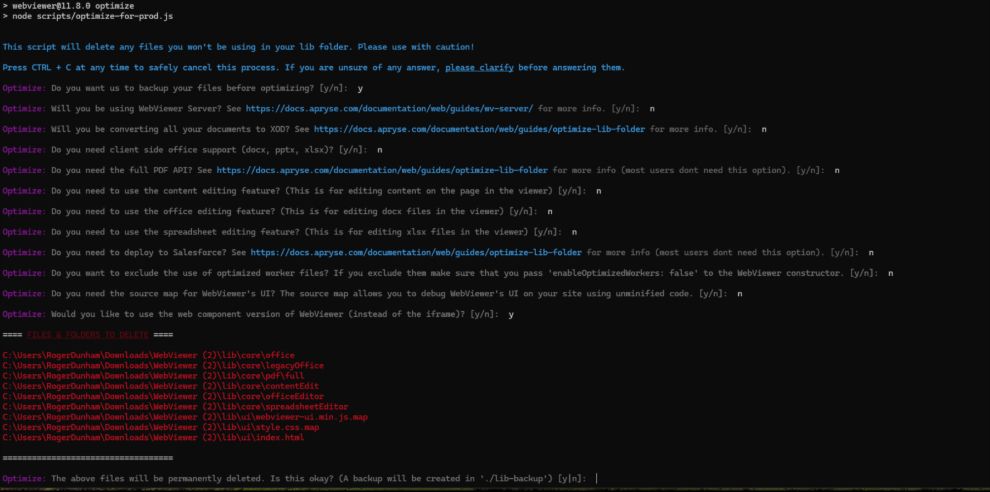990x492 pixels.
Task: Click the 'This script will delete any files' warning
Action: coord(238,47)
